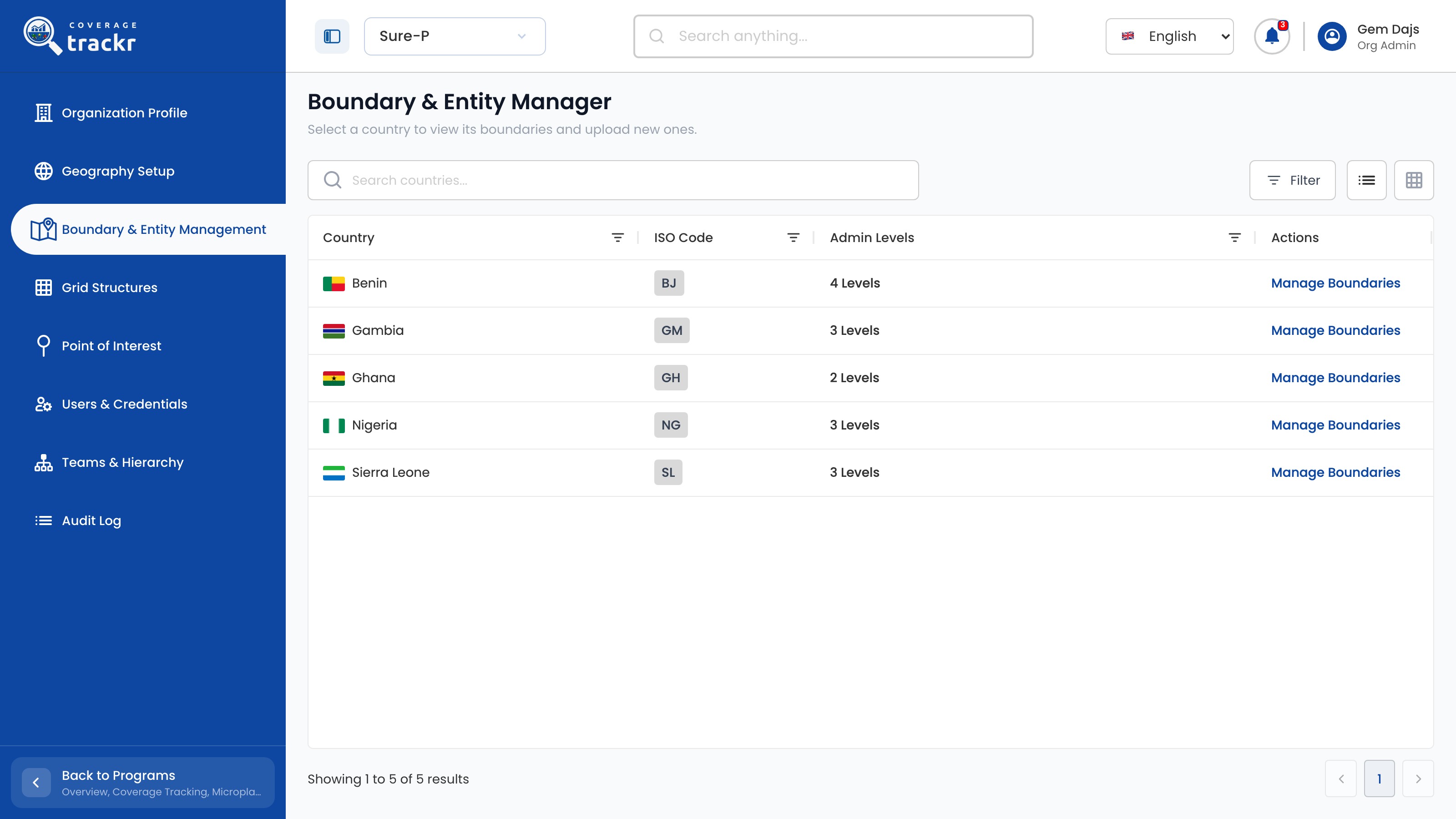Click the Coverage trackr logo
This screenshot has height=819, width=1456.
click(80, 36)
